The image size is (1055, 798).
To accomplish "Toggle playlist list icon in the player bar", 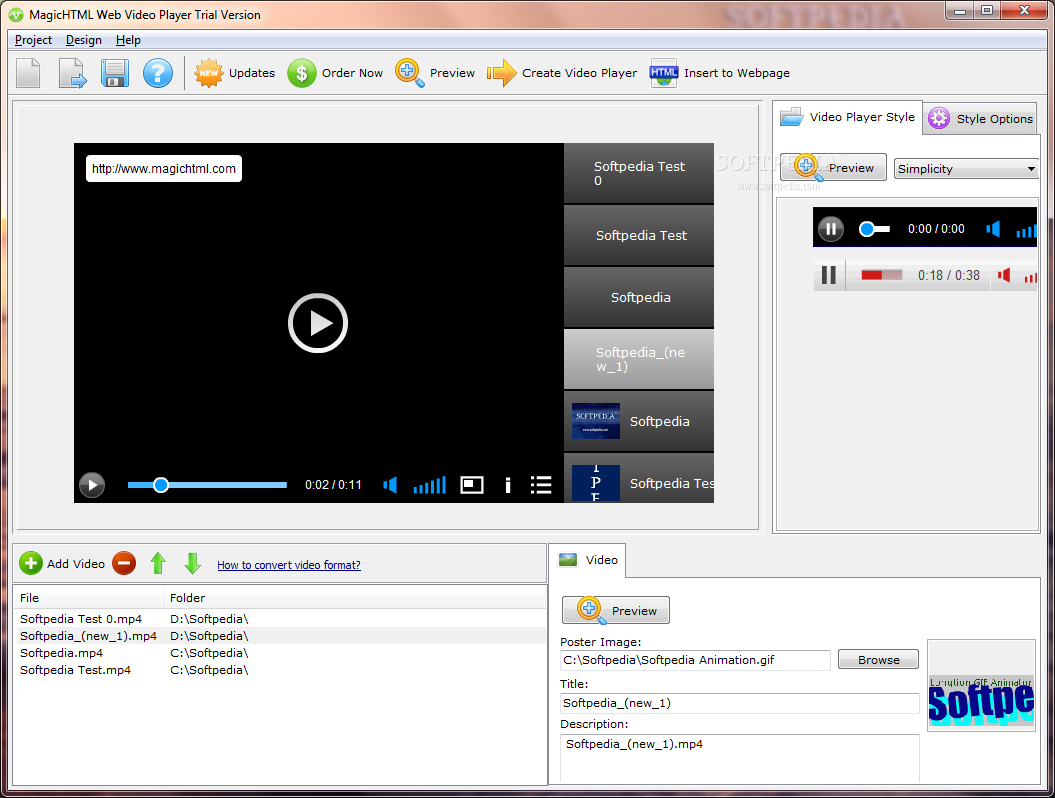I will tap(541, 484).
